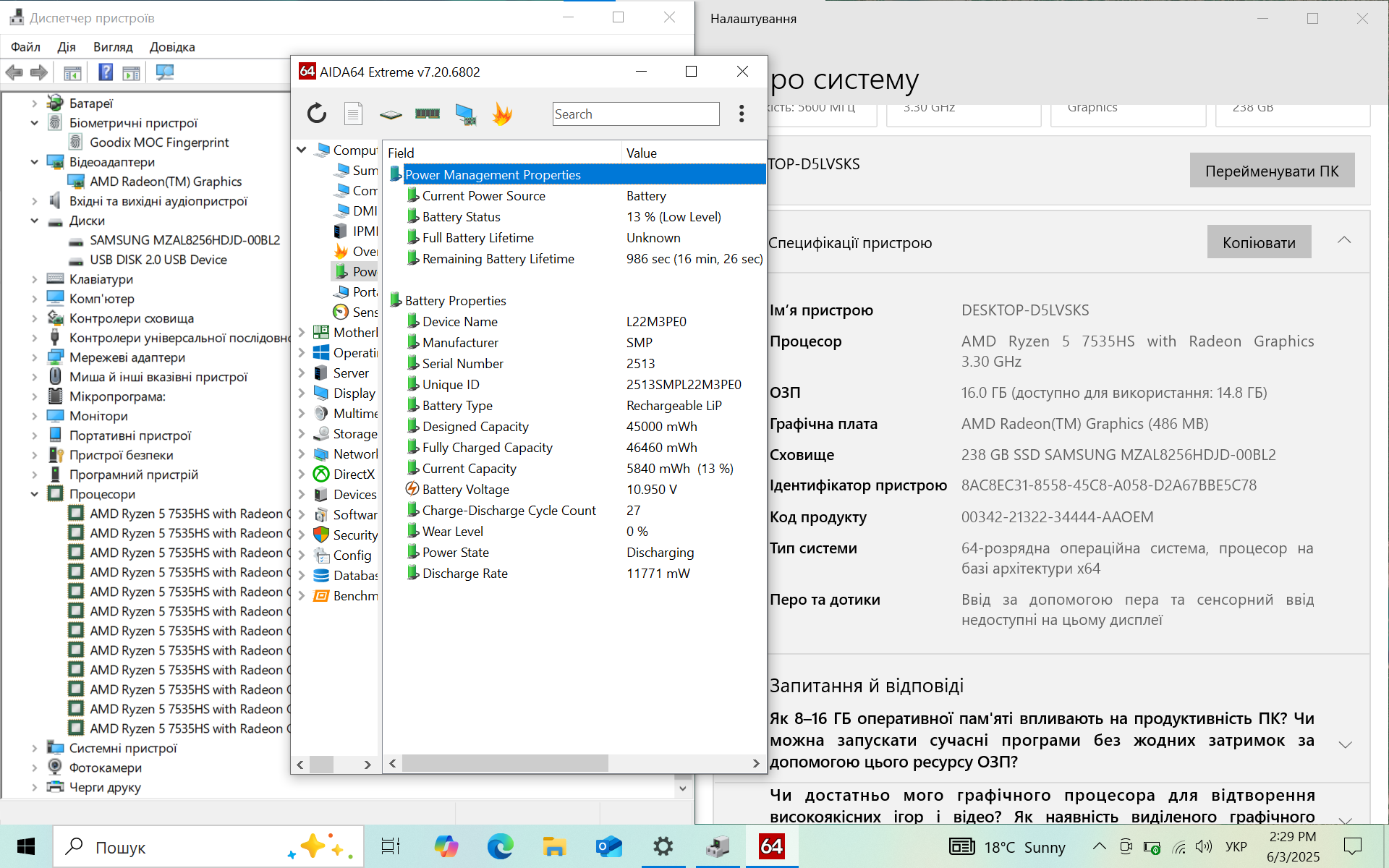Collapse the Computer node in AIDA64
This screenshot has width=1389, height=868.
302,150
